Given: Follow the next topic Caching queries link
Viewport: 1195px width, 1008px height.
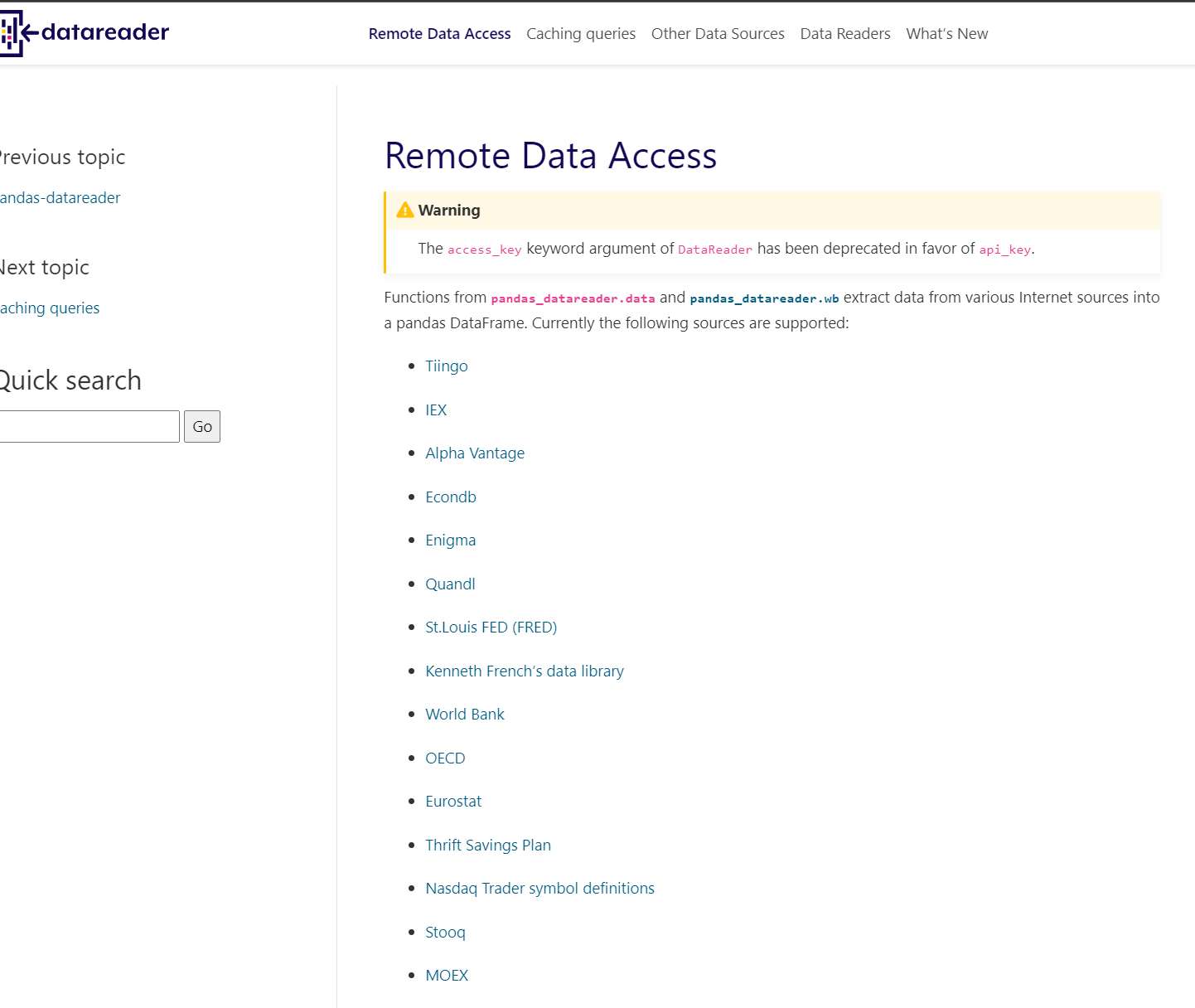Looking at the screenshot, I should pos(50,308).
